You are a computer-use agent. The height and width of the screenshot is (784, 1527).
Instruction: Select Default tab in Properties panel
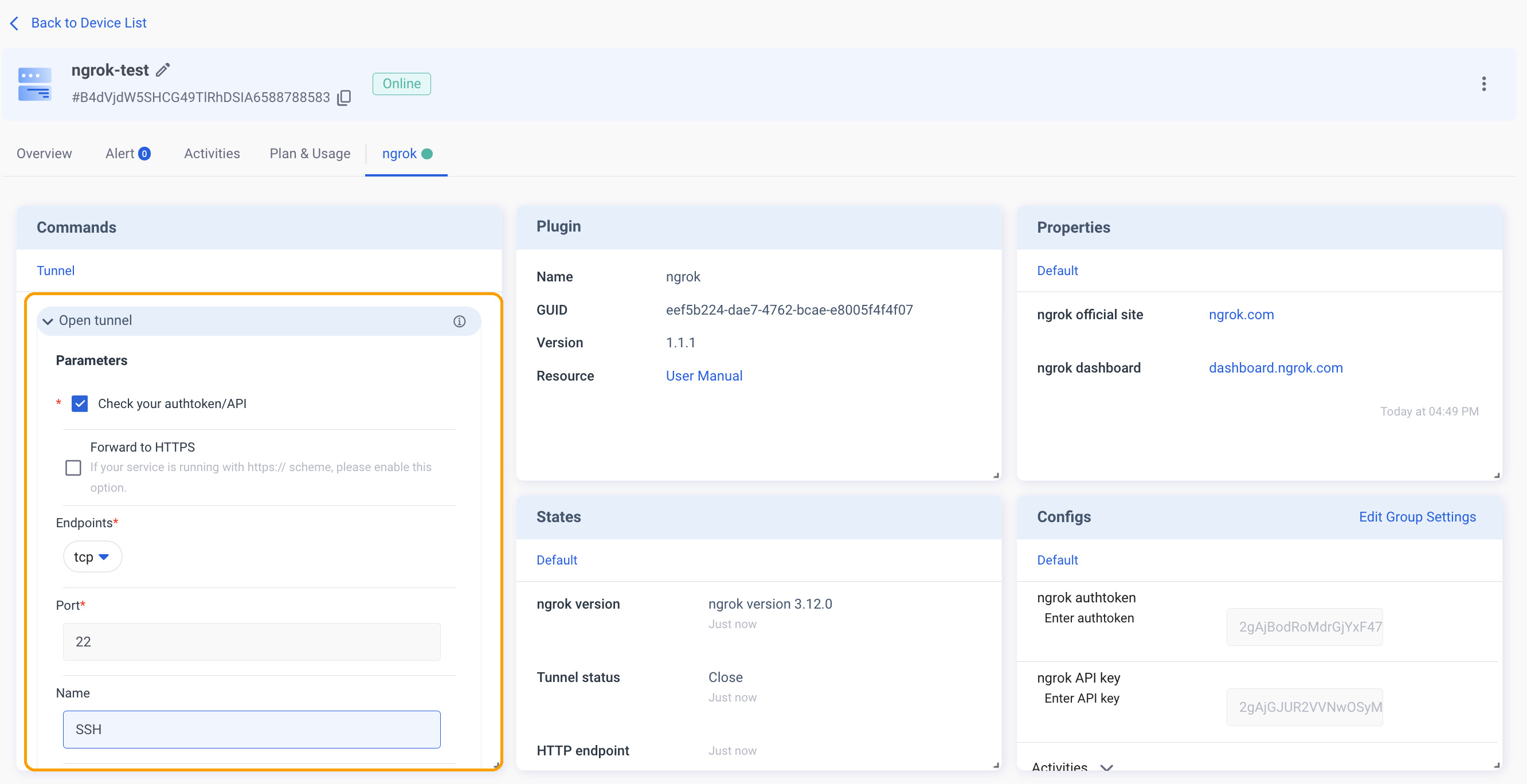tap(1057, 271)
